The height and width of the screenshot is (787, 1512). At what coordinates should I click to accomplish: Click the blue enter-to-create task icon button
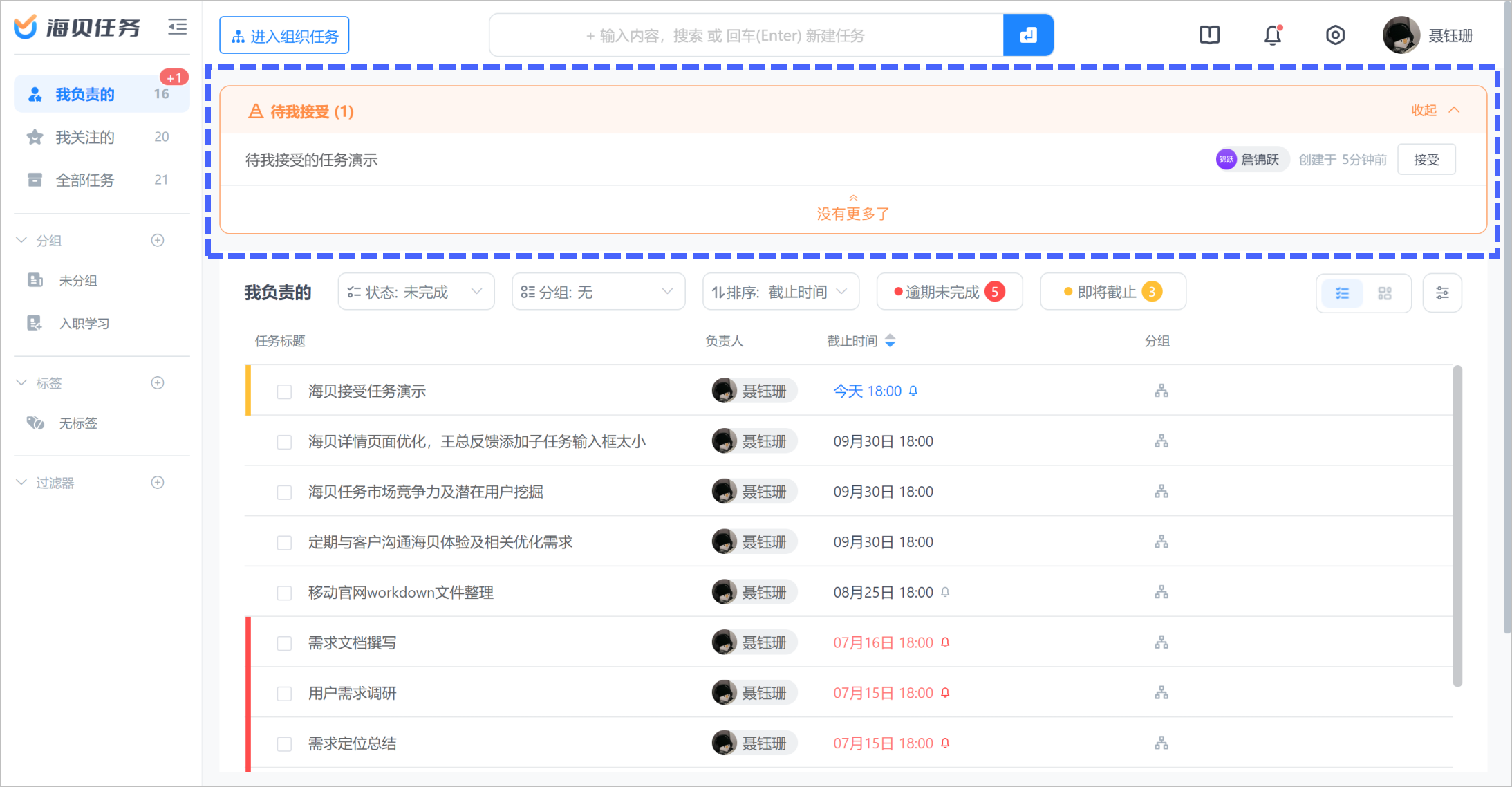click(x=1028, y=35)
